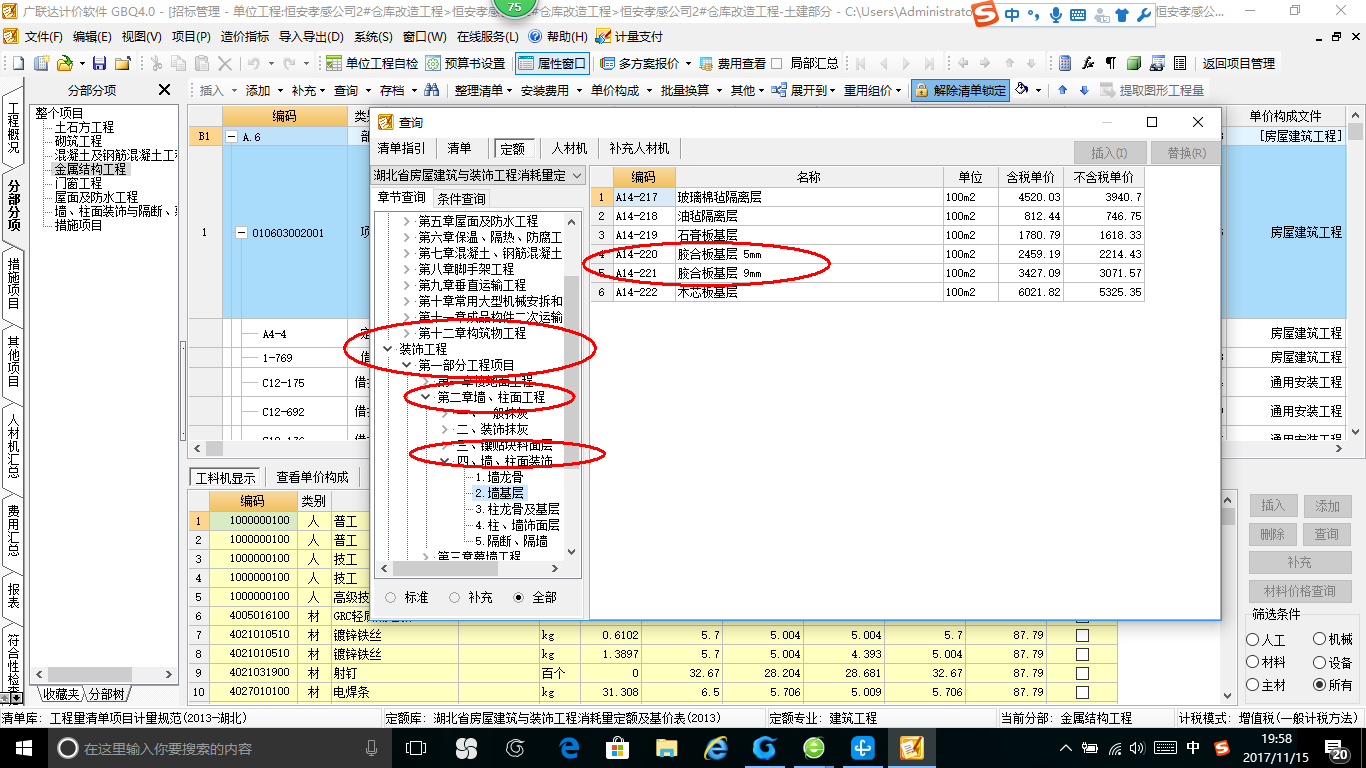
Task: Select 人工 filter radio button
Action: pyautogui.click(x=1253, y=639)
